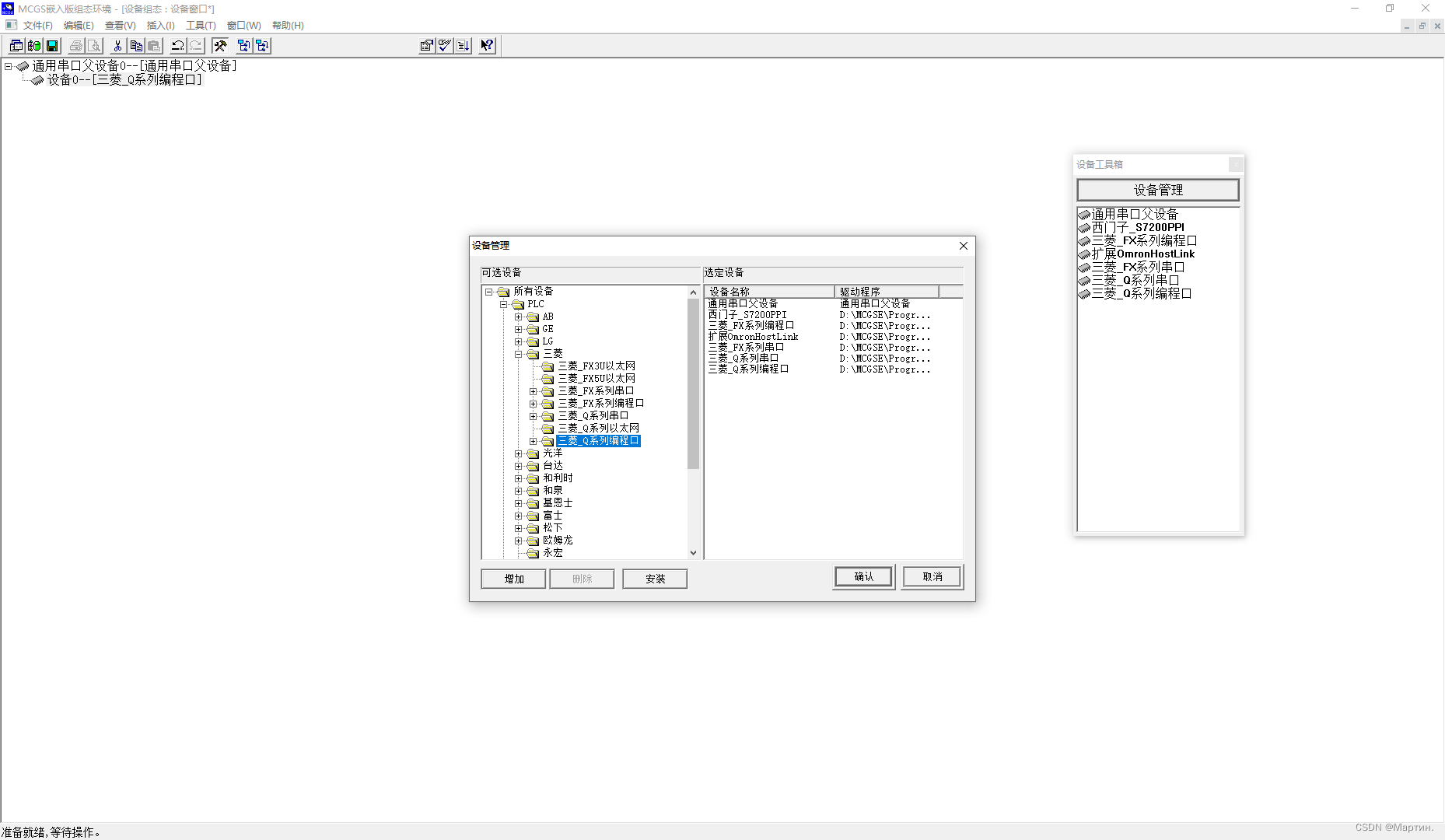Click the 通用串口父设备0 device icon in main tree
Screen dimensions: 1445x840
click(x=23, y=66)
